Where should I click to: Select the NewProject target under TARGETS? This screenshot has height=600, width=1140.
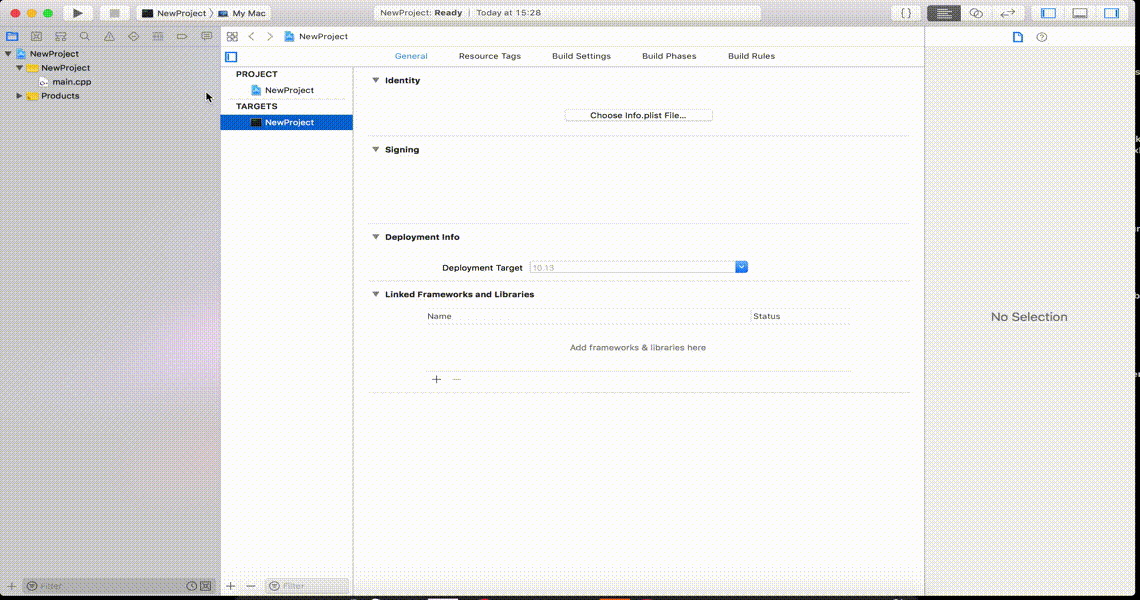[x=286, y=122]
